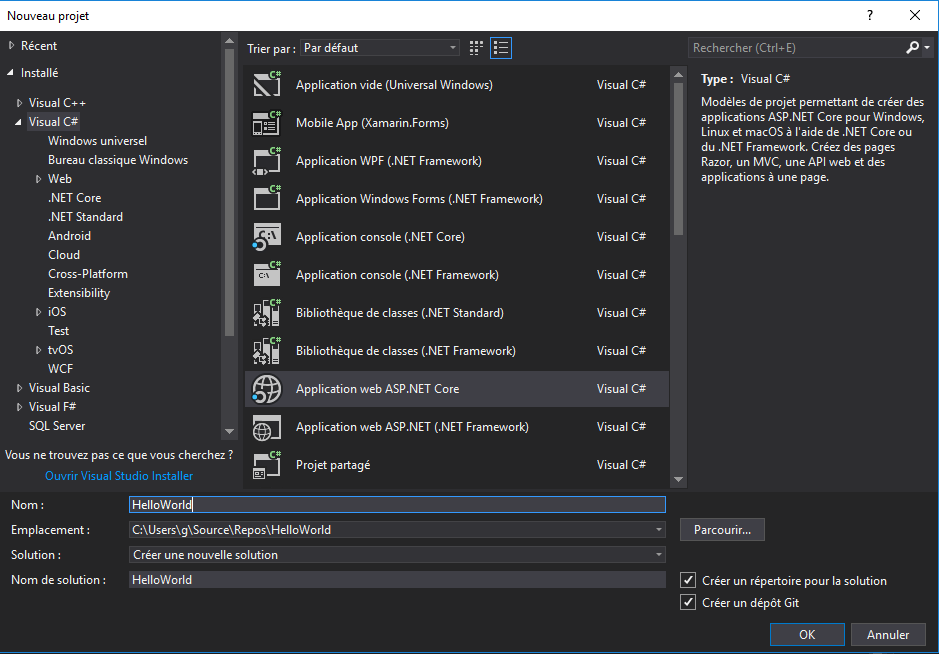
Task: Click the Application console (.NET Core) icon
Action: 267,237
